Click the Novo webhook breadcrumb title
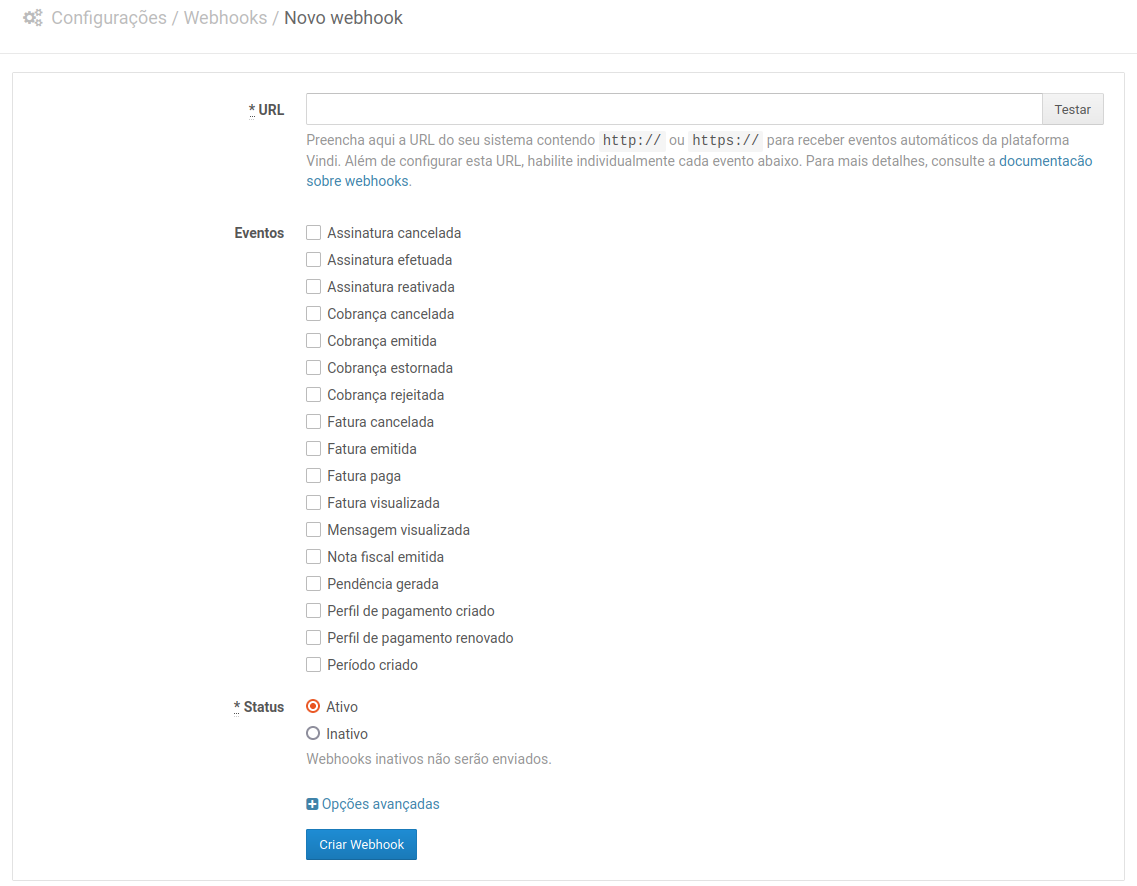Screen dimensions: 1137x886 pyautogui.click(x=343, y=17)
